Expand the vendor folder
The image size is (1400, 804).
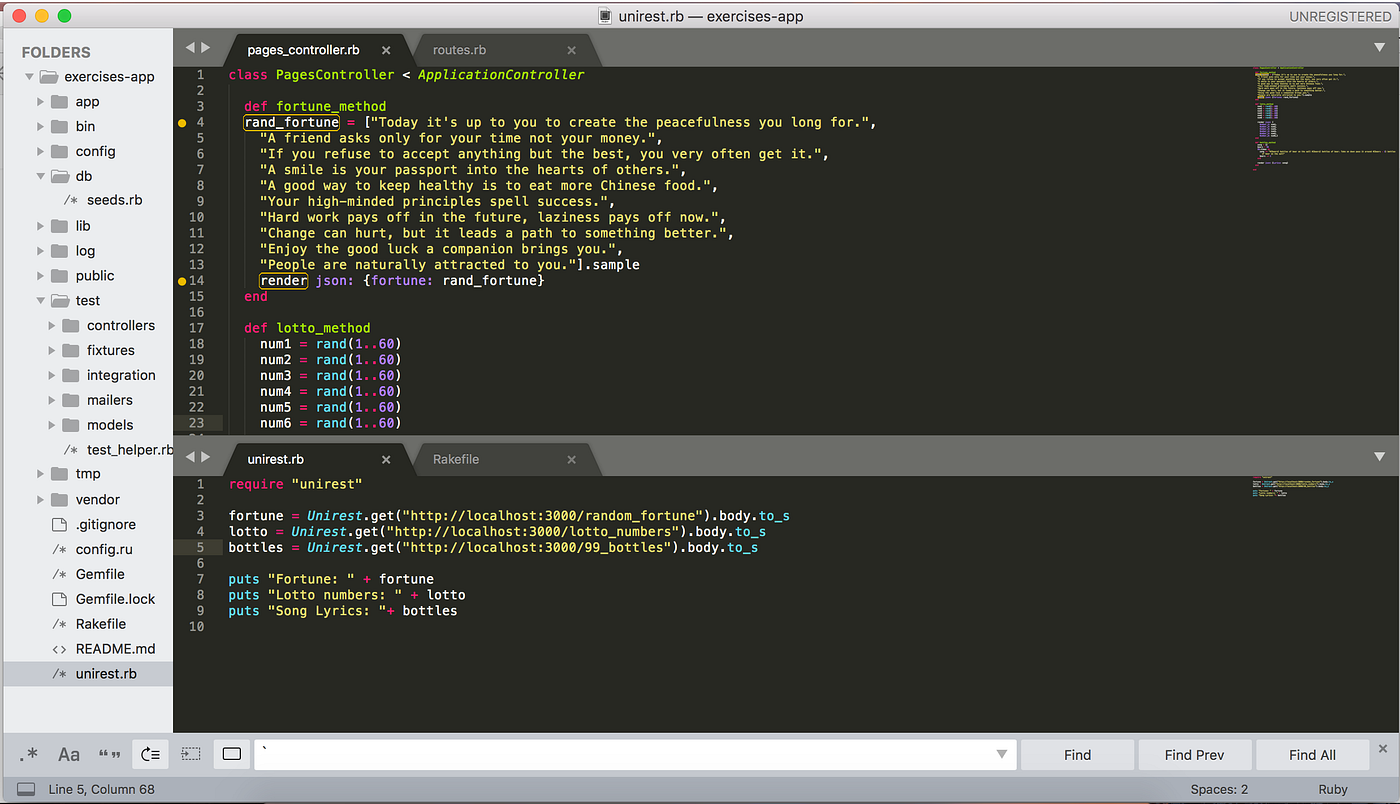pyautogui.click(x=41, y=499)
